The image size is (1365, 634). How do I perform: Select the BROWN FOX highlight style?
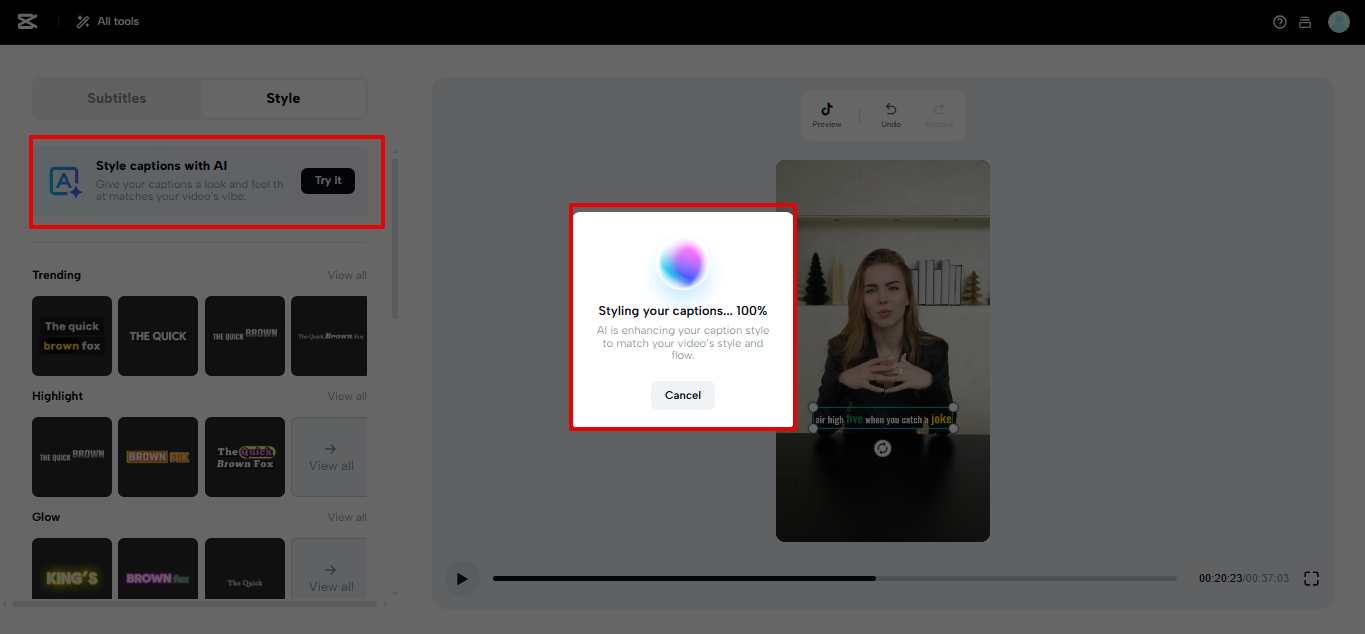157,457
